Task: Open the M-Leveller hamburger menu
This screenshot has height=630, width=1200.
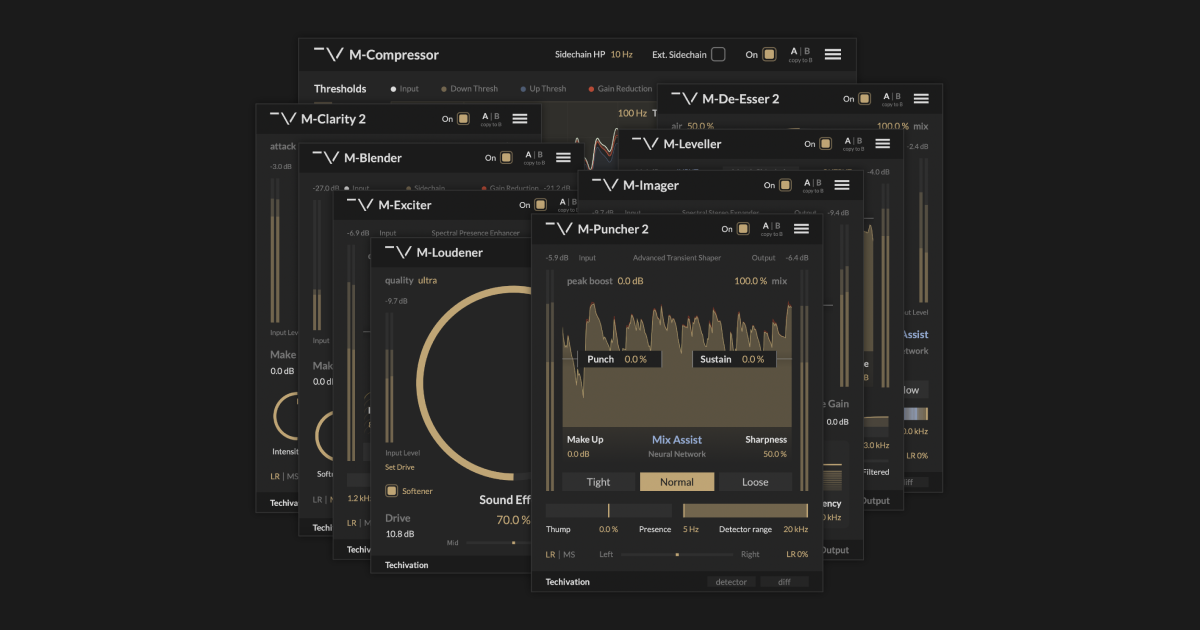Action: [x=882, y=144]
